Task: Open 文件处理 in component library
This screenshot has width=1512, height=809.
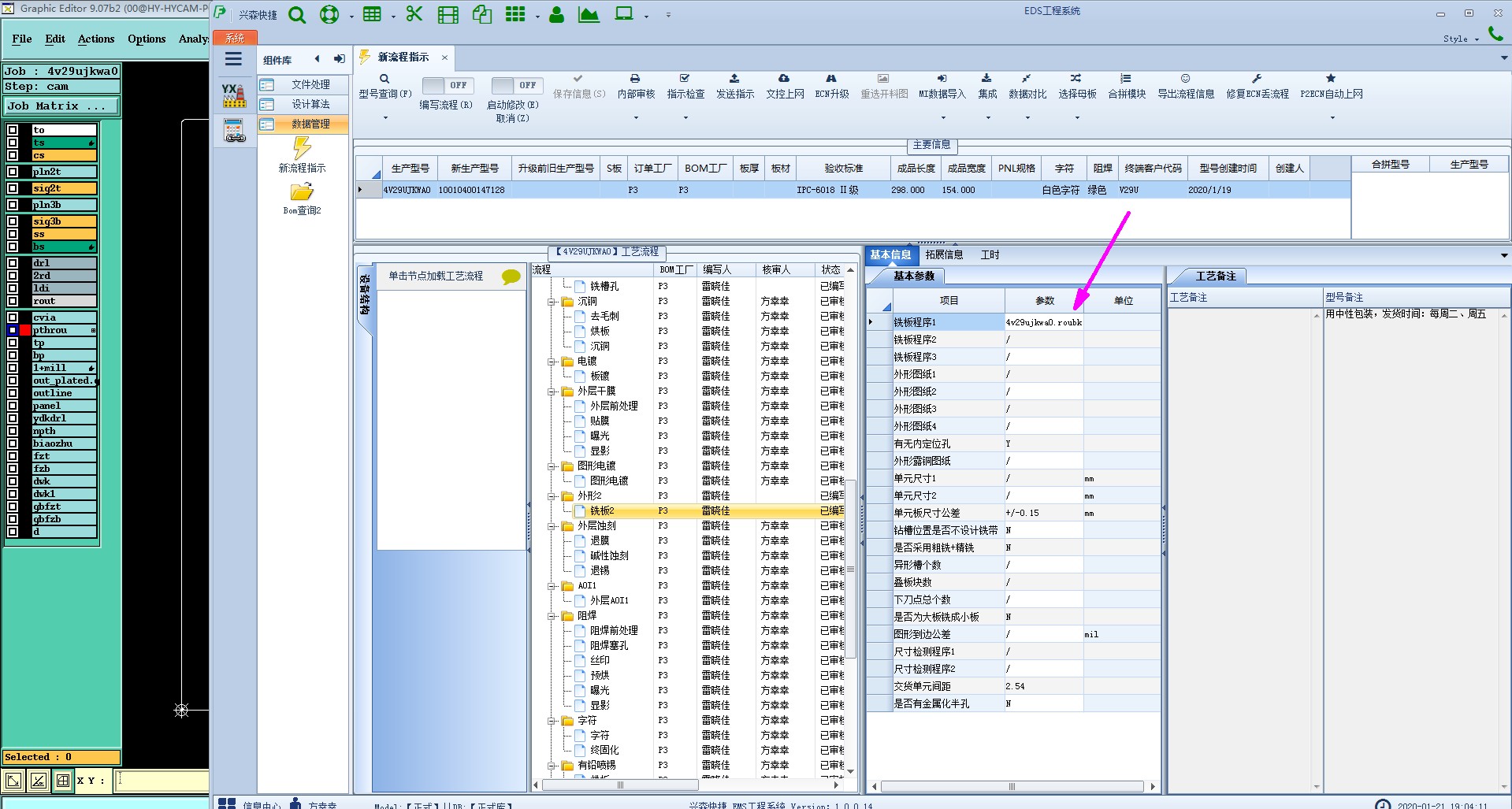Action: [303, 84]
